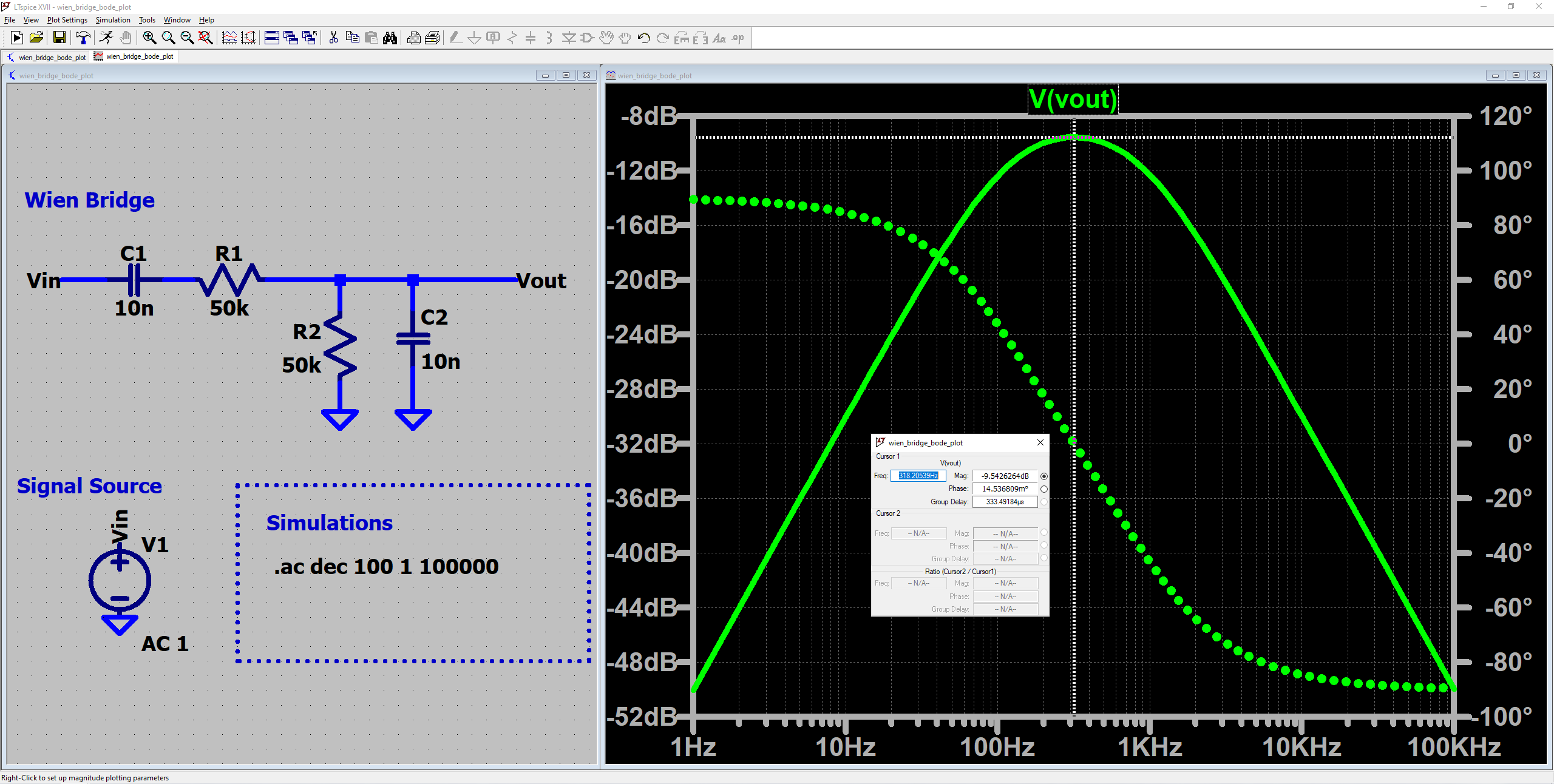Open the Control Panel hammer icon
The height and width of the screenshot is (784, 1554).
tap(83, 38)
